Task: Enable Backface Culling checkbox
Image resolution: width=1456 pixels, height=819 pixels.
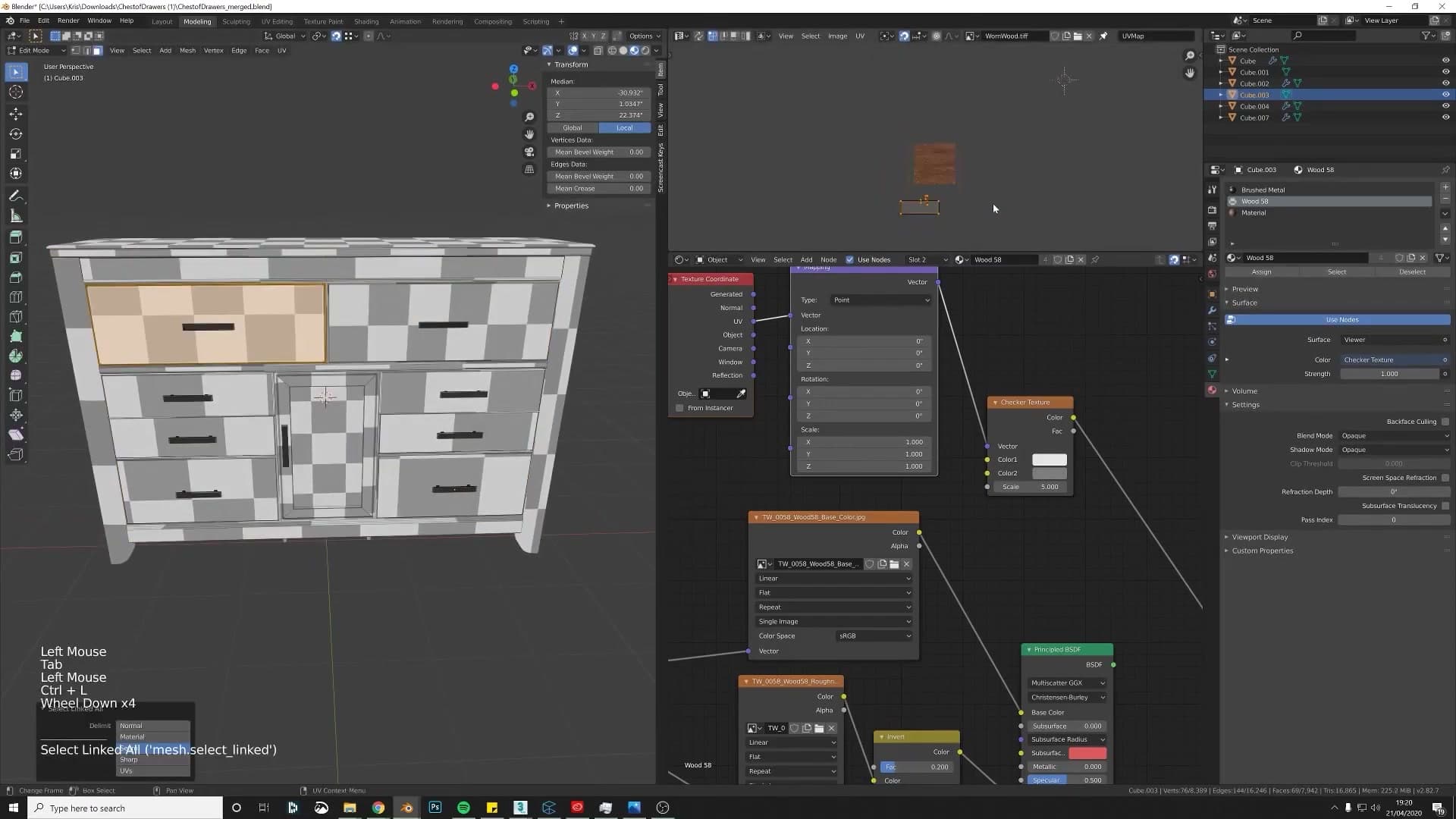Action: tap(1445, 422)
